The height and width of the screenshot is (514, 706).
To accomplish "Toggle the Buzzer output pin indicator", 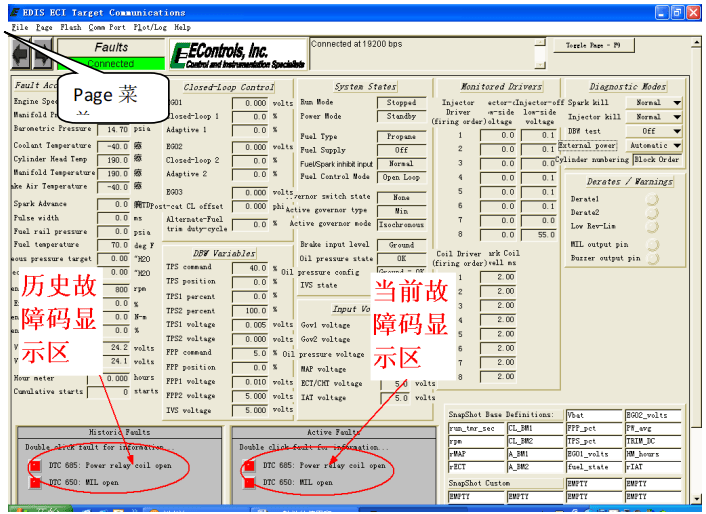I will 652,258.
